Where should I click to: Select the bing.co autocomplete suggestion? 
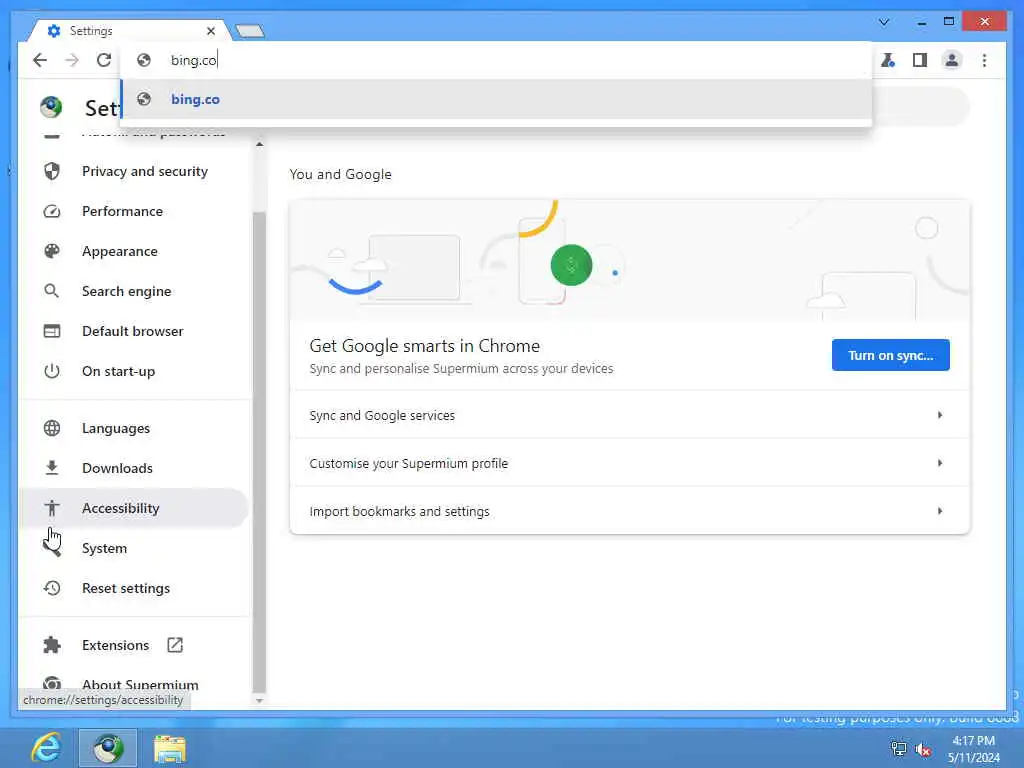pos(496,99)
